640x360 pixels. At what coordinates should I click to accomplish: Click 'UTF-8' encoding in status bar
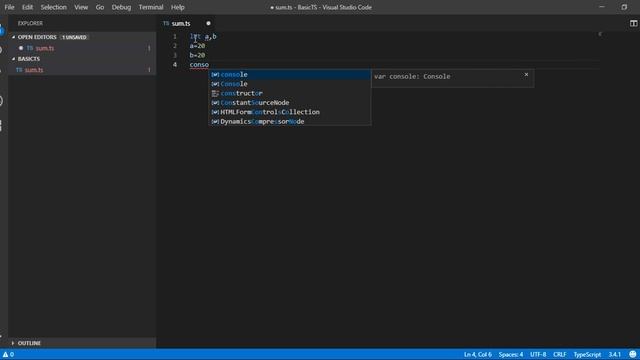click(x=538, y=354)
